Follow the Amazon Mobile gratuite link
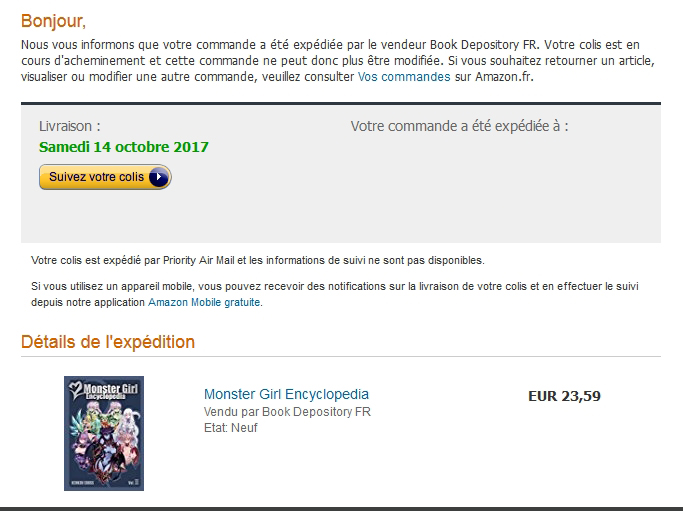The height and width of the screenshot is (511, 683). (204, 302)
